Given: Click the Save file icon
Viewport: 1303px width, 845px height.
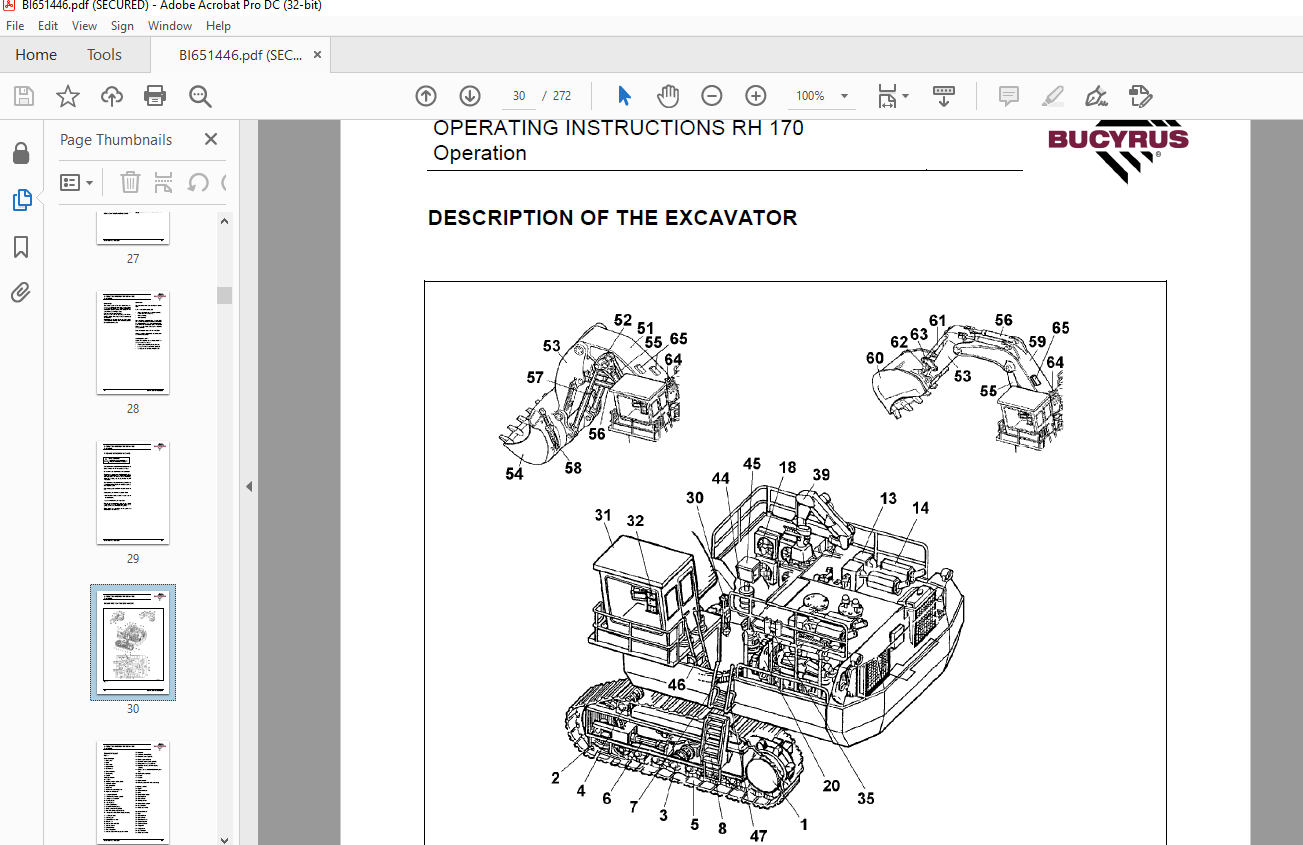Looking at the screenshot, I should [24, 96].
